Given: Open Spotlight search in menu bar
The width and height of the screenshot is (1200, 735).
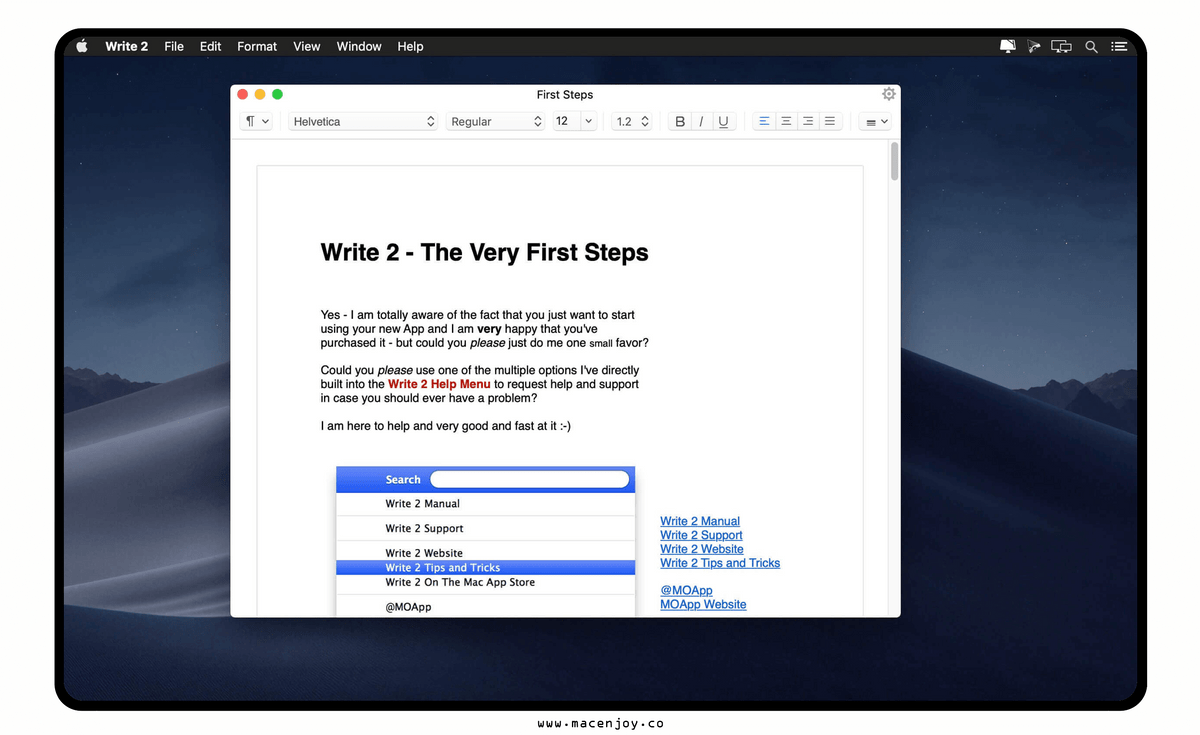Looking at the screenshot, I should pos(1092,46).
